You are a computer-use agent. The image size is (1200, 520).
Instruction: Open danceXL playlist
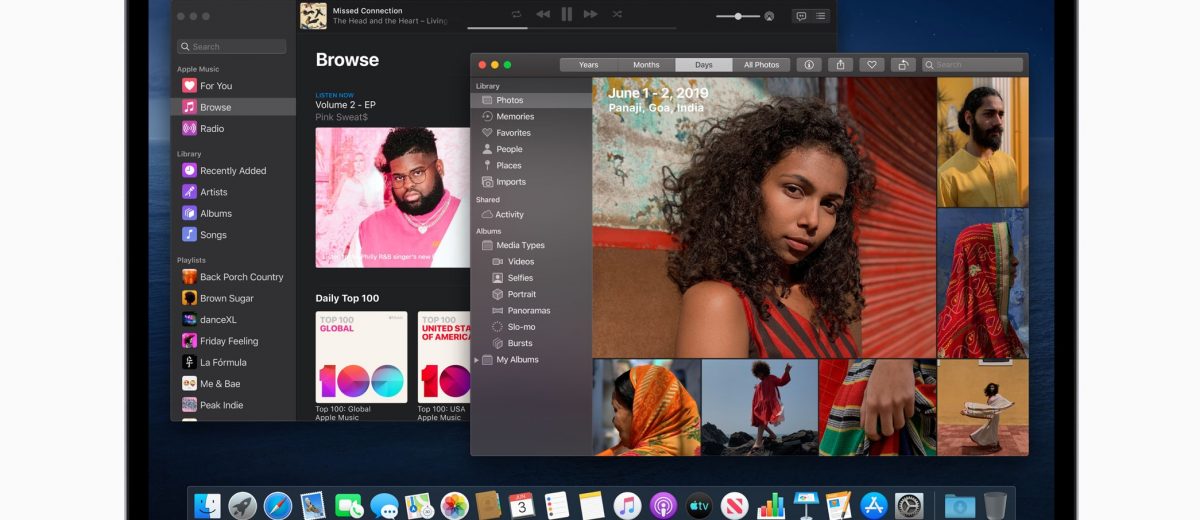tap(234, 320)
